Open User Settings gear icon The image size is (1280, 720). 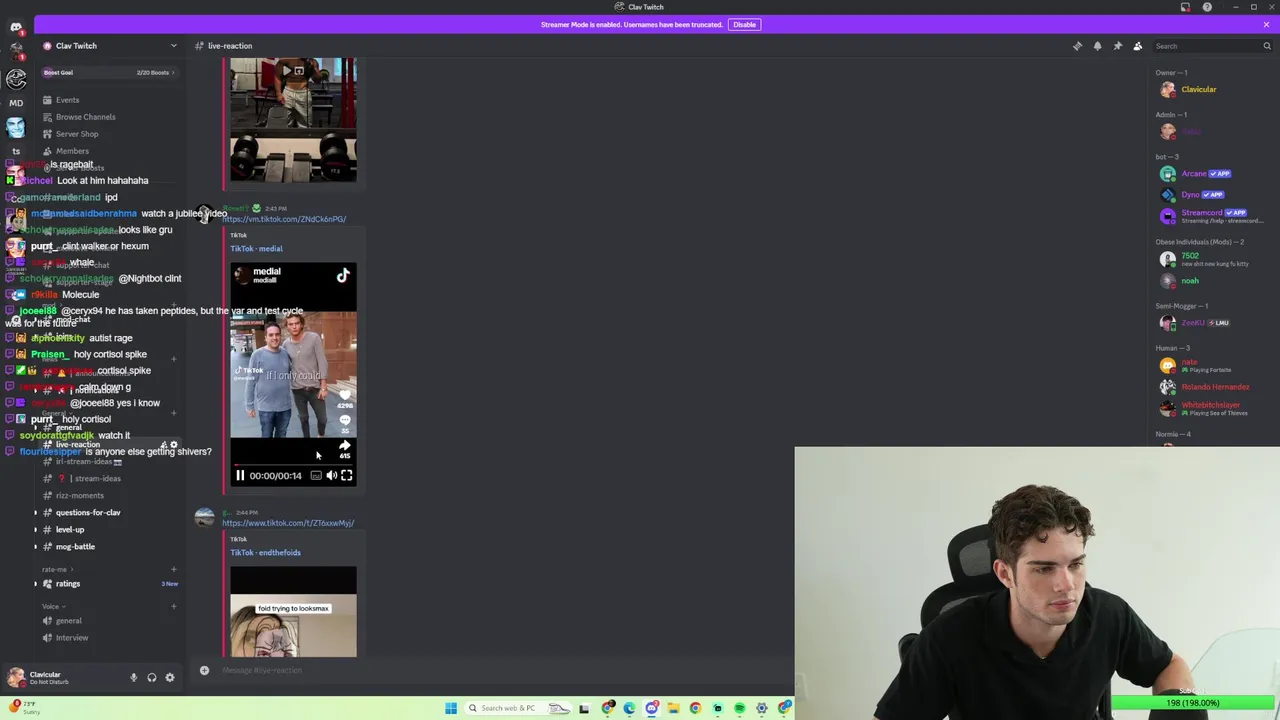click(x=170, y=678)
